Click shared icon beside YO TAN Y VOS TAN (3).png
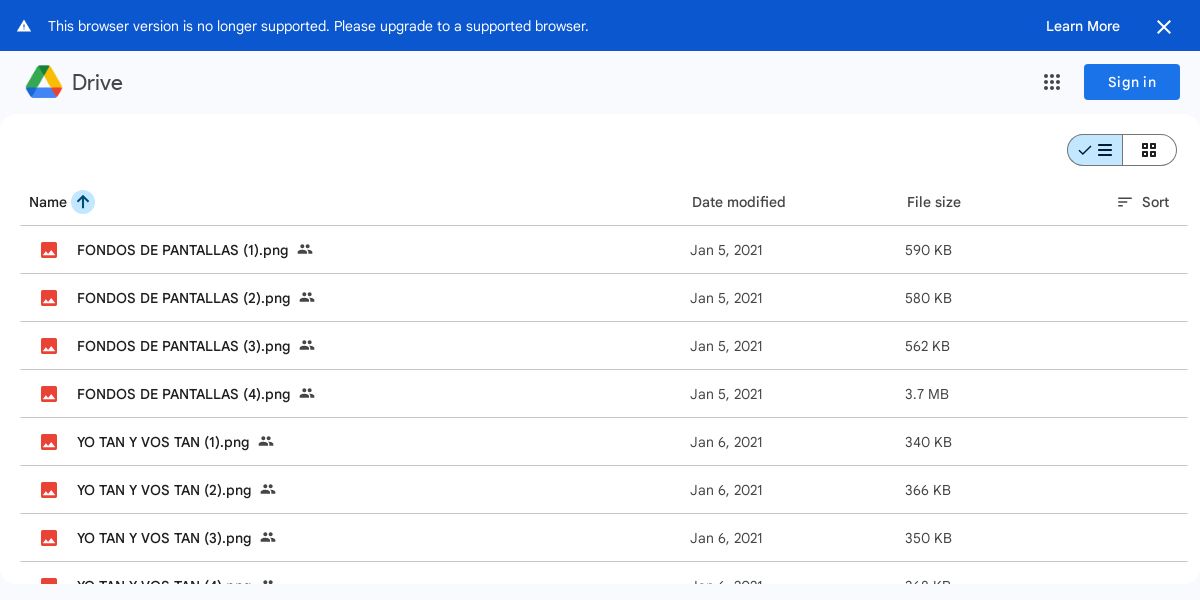1200x600 pixels. click(x=268, y=537)
